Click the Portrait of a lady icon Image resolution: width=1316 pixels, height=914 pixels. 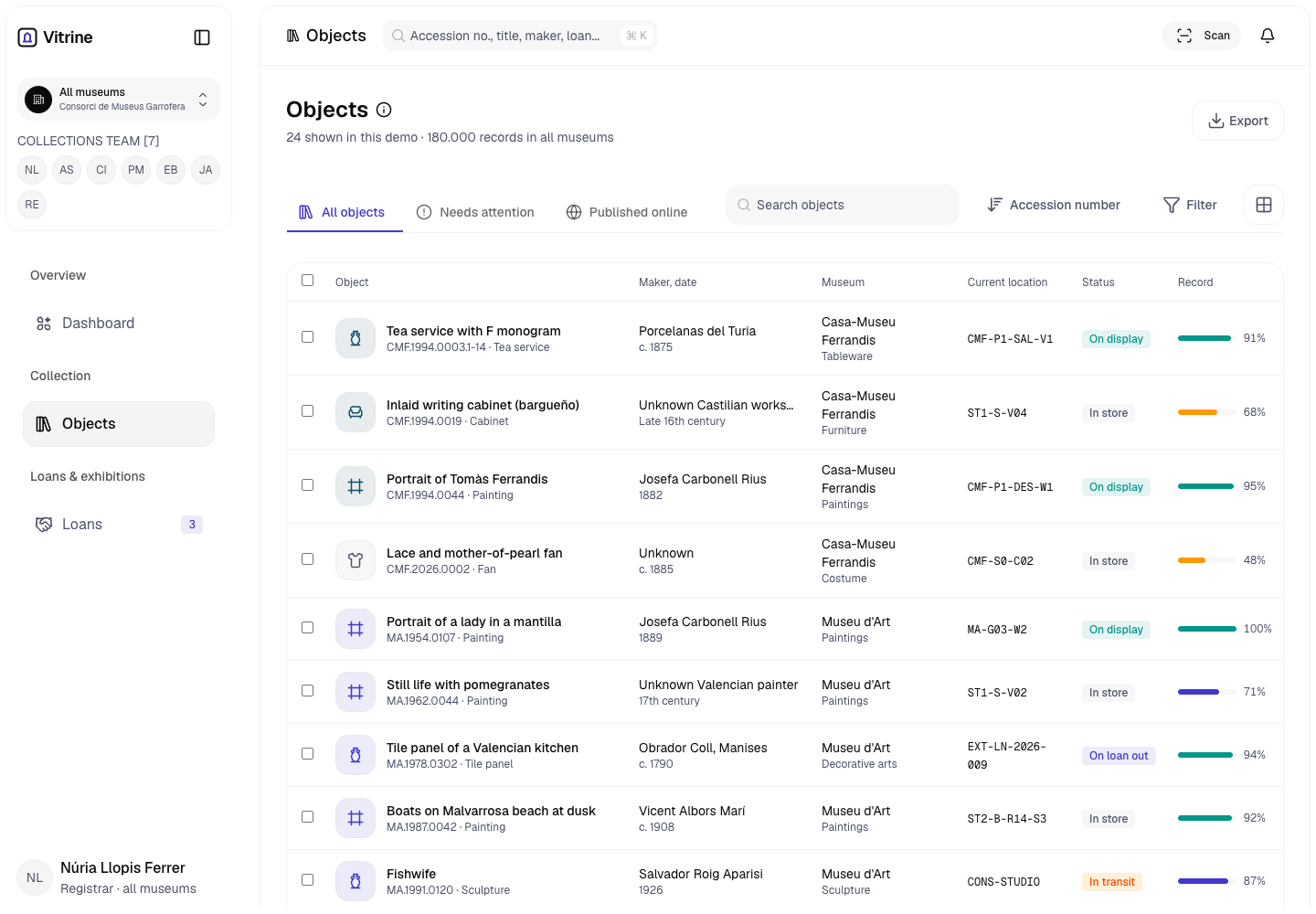[356, 629]
